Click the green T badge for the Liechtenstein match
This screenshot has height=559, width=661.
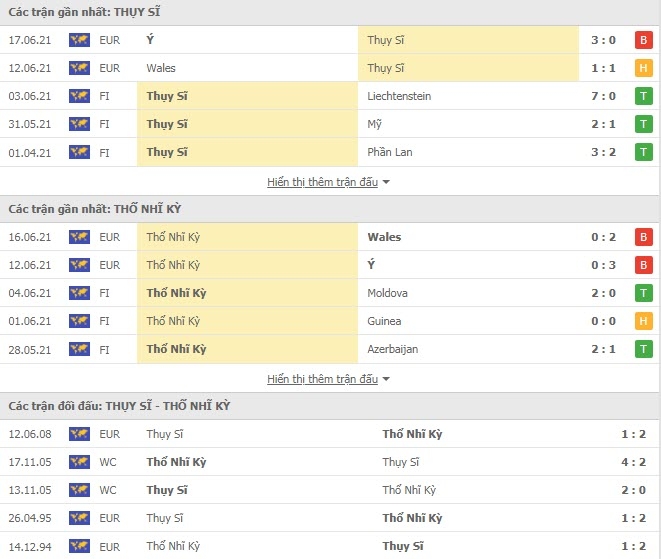643,96
